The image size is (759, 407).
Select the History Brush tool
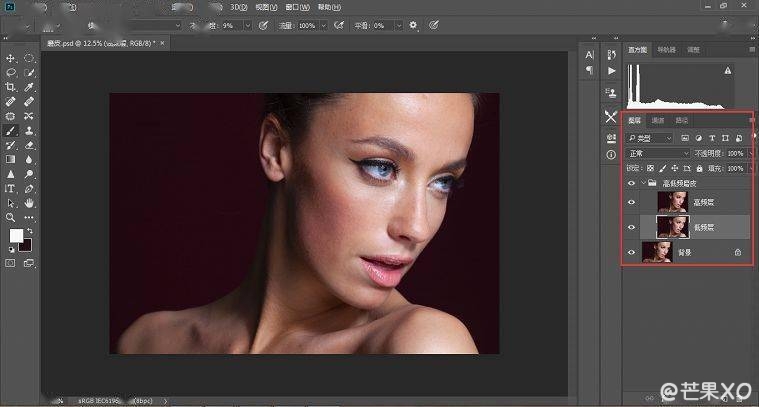click(x=10, y=145)
